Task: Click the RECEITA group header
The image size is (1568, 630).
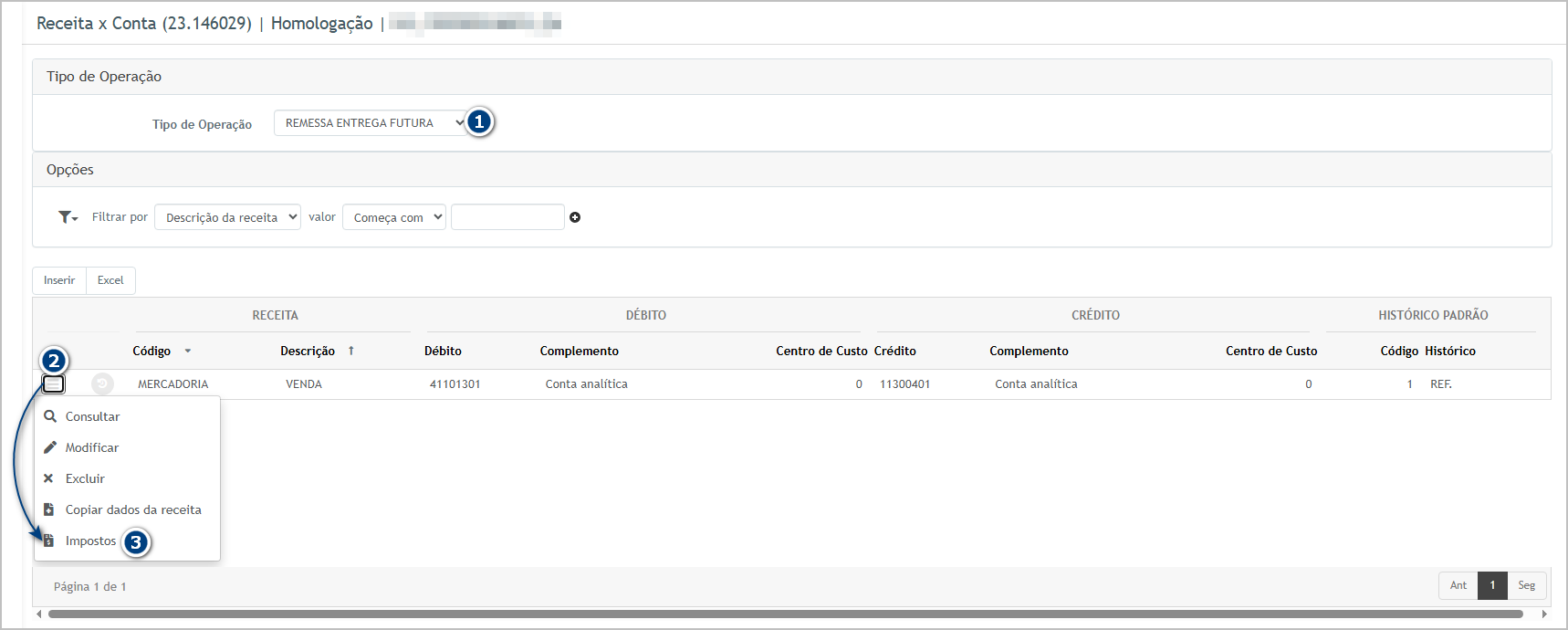Action: 275,315
